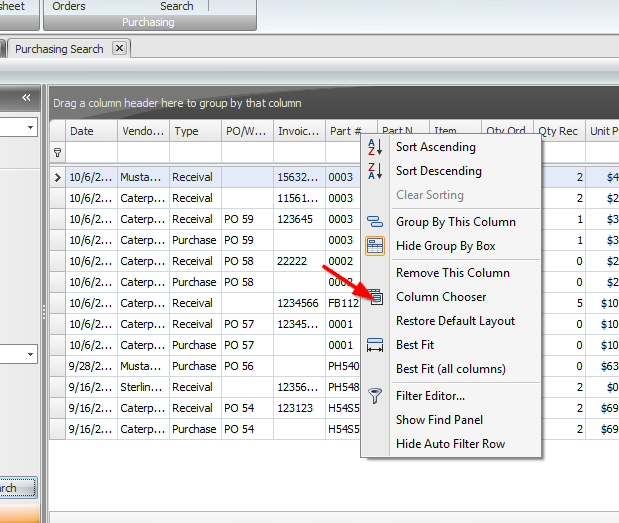Click the 'Sterlin...' vendor cell

144,387
